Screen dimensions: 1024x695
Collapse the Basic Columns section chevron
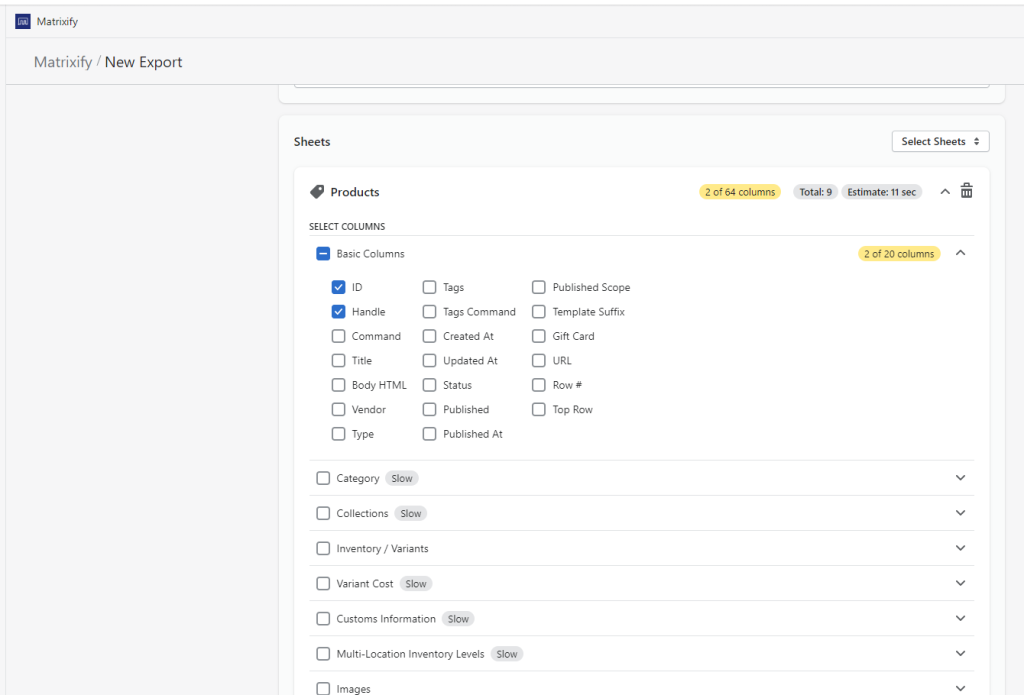(x=960, y=253)
